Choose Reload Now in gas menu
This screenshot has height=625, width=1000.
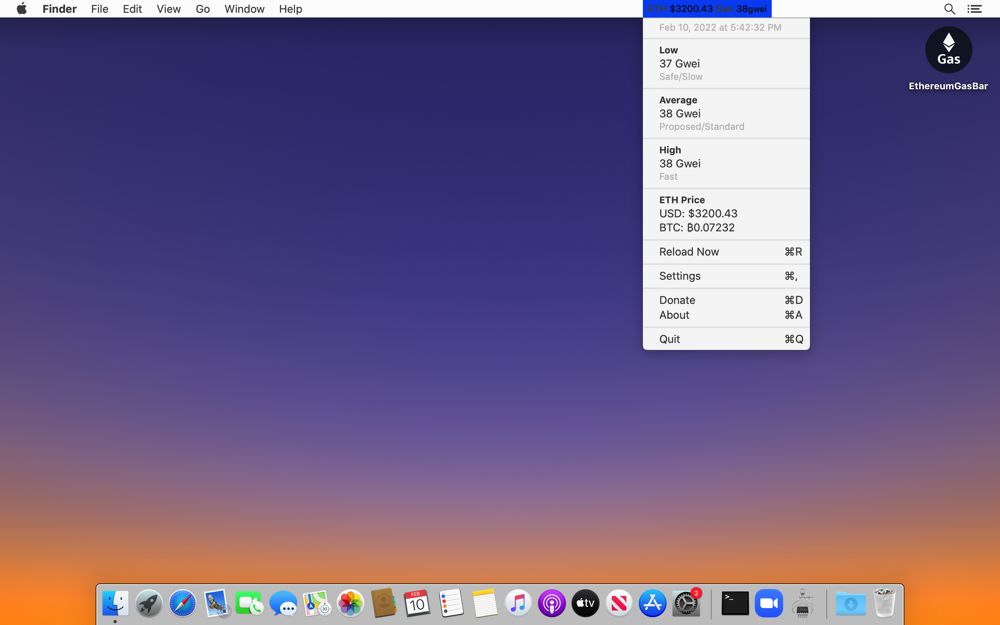[726, 252]
